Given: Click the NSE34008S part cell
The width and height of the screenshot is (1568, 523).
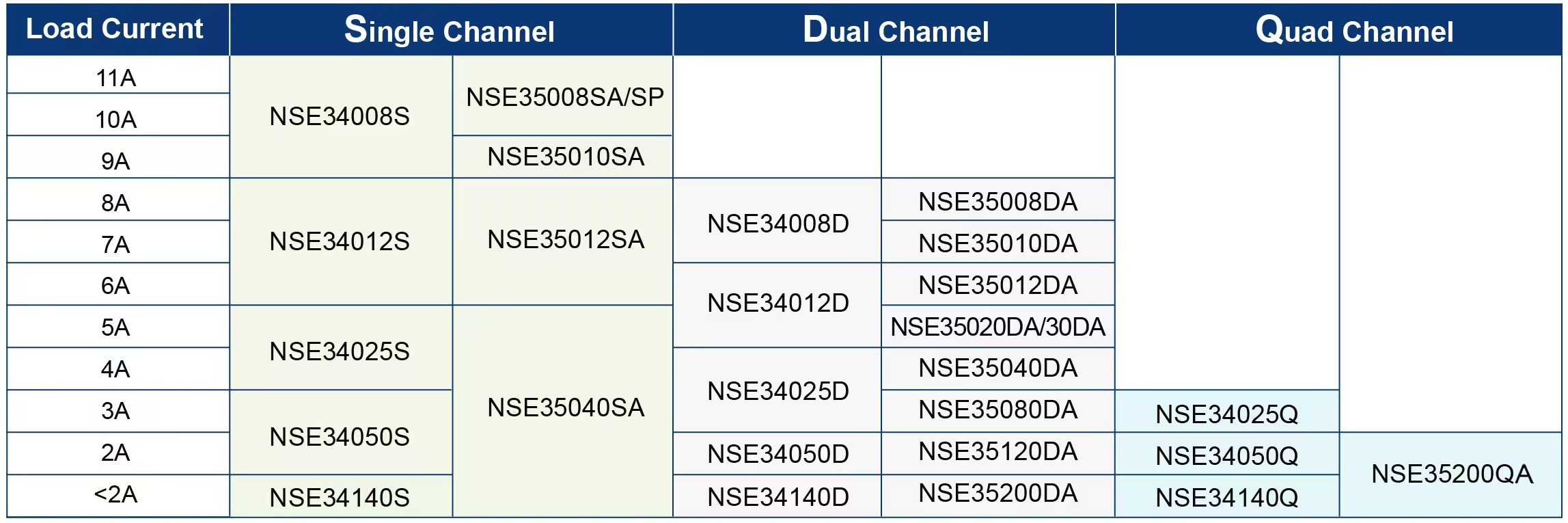Looking at the screenshot, I should coord(340,116).
